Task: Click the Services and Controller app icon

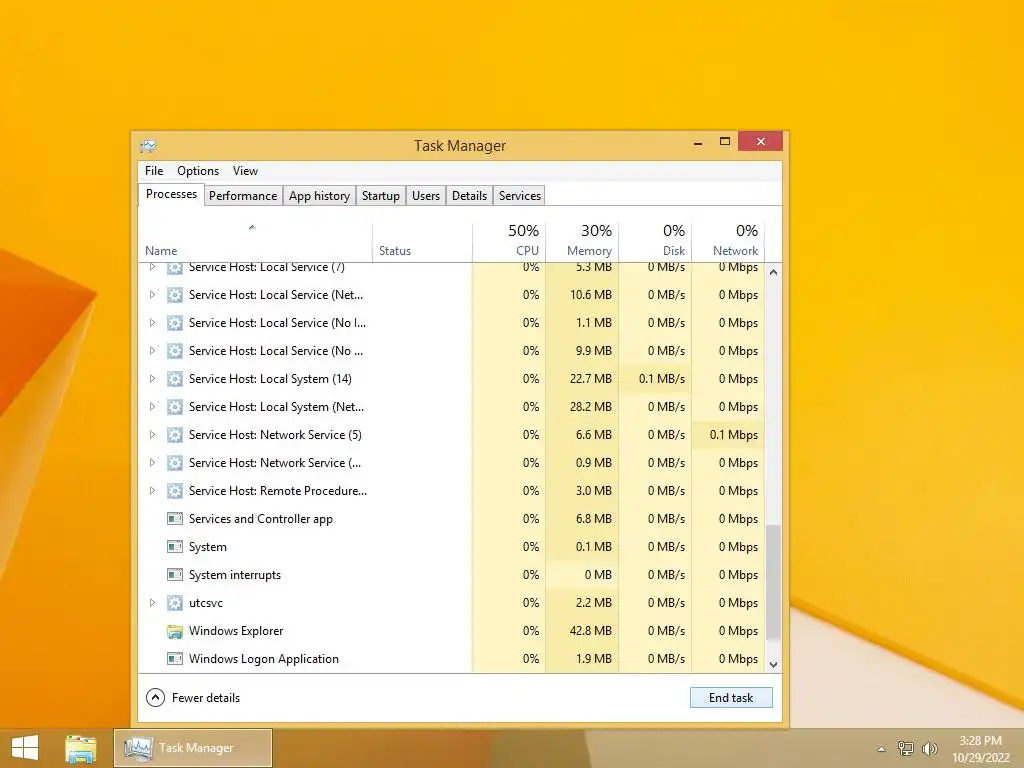Action: pyautogui.click(x=174, y=519)
